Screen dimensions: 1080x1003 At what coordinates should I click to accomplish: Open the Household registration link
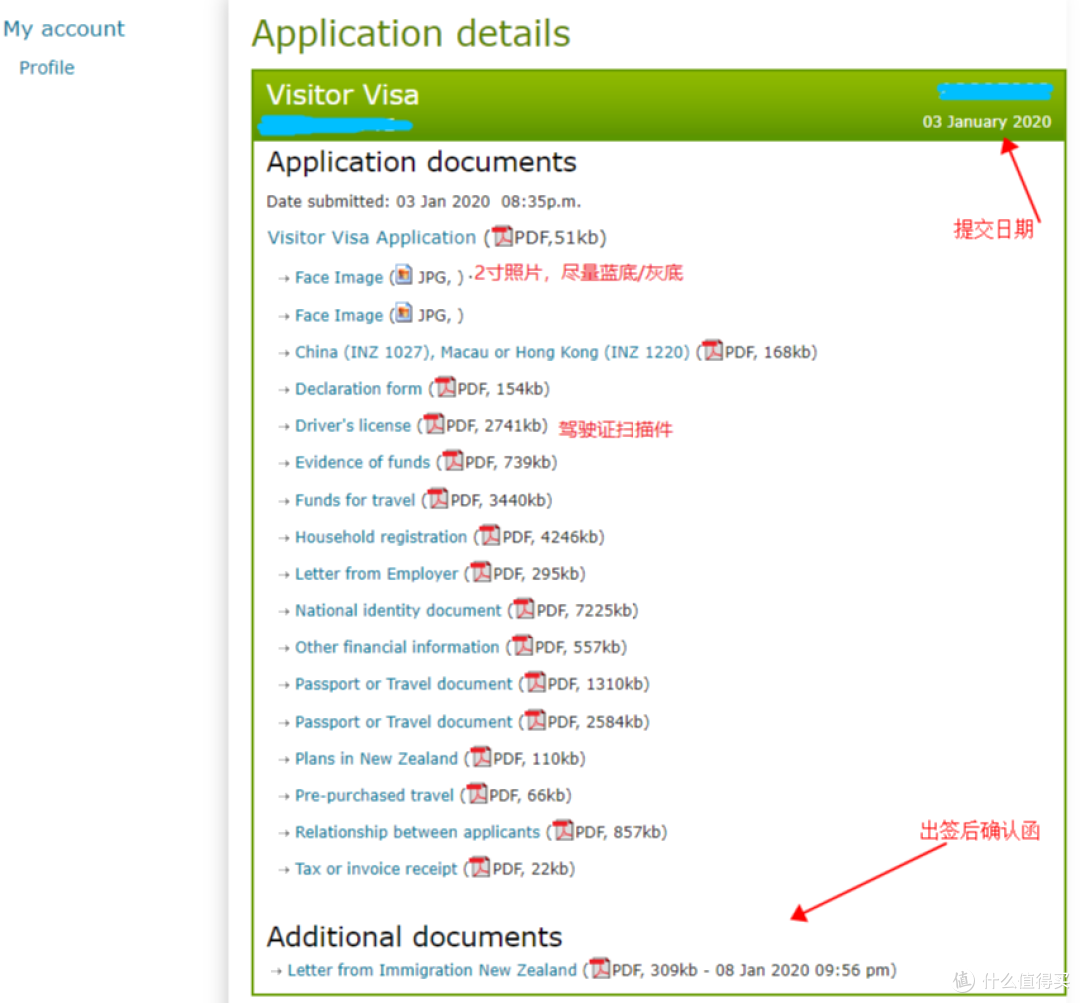click(x=381, y=537)
